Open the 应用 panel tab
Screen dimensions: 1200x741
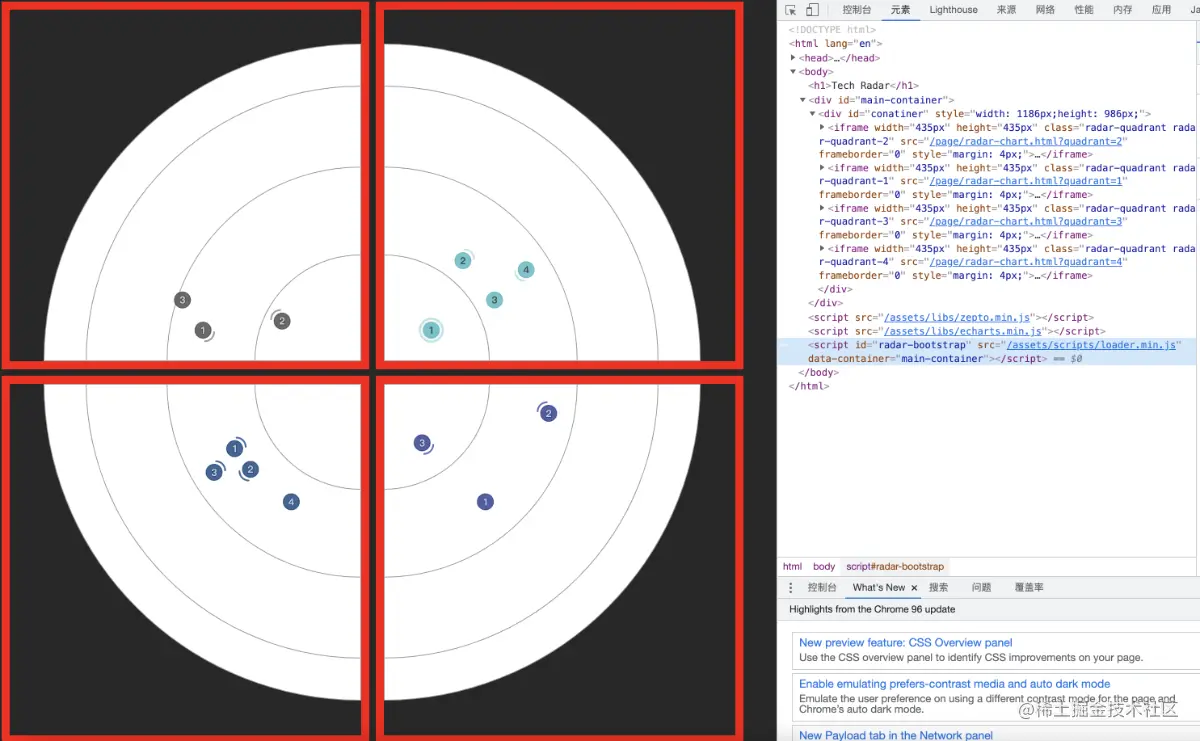[1161, 10]
